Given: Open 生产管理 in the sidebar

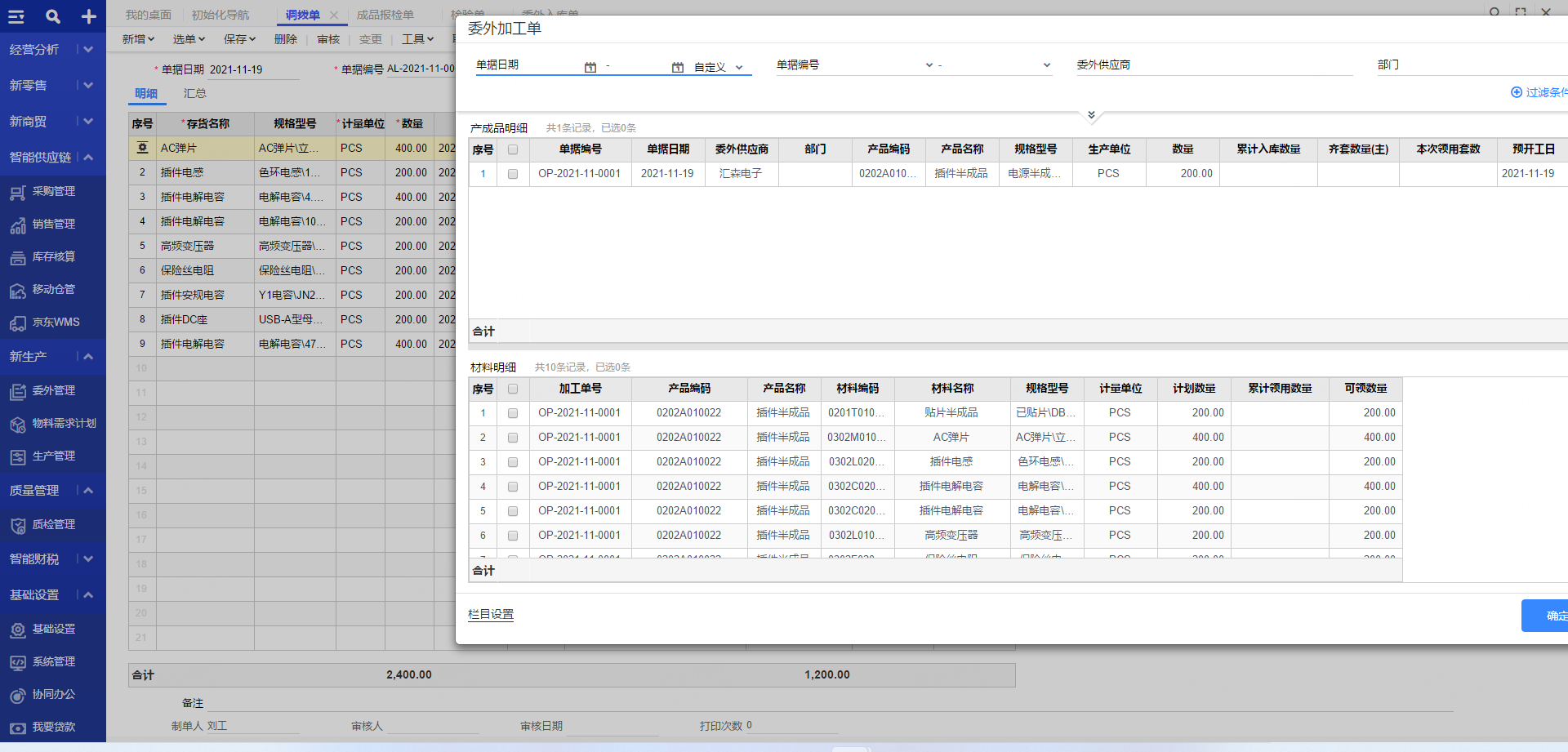Looking at the screenshot, I should pyautogui.click(x=53, y=456).
